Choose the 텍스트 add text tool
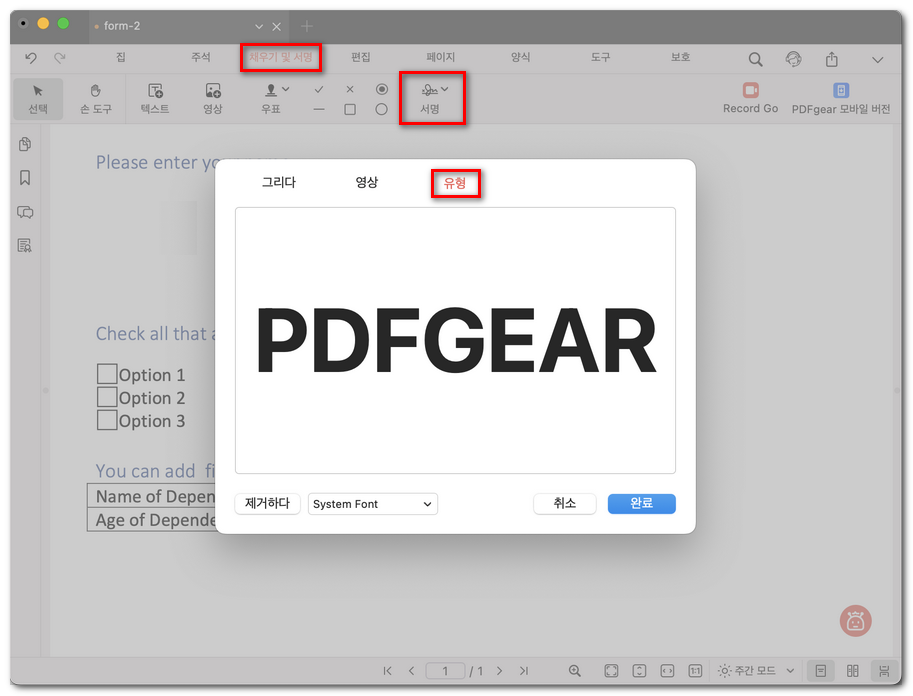This screenshot has width=913, height=696. click(x=155, y=99)
